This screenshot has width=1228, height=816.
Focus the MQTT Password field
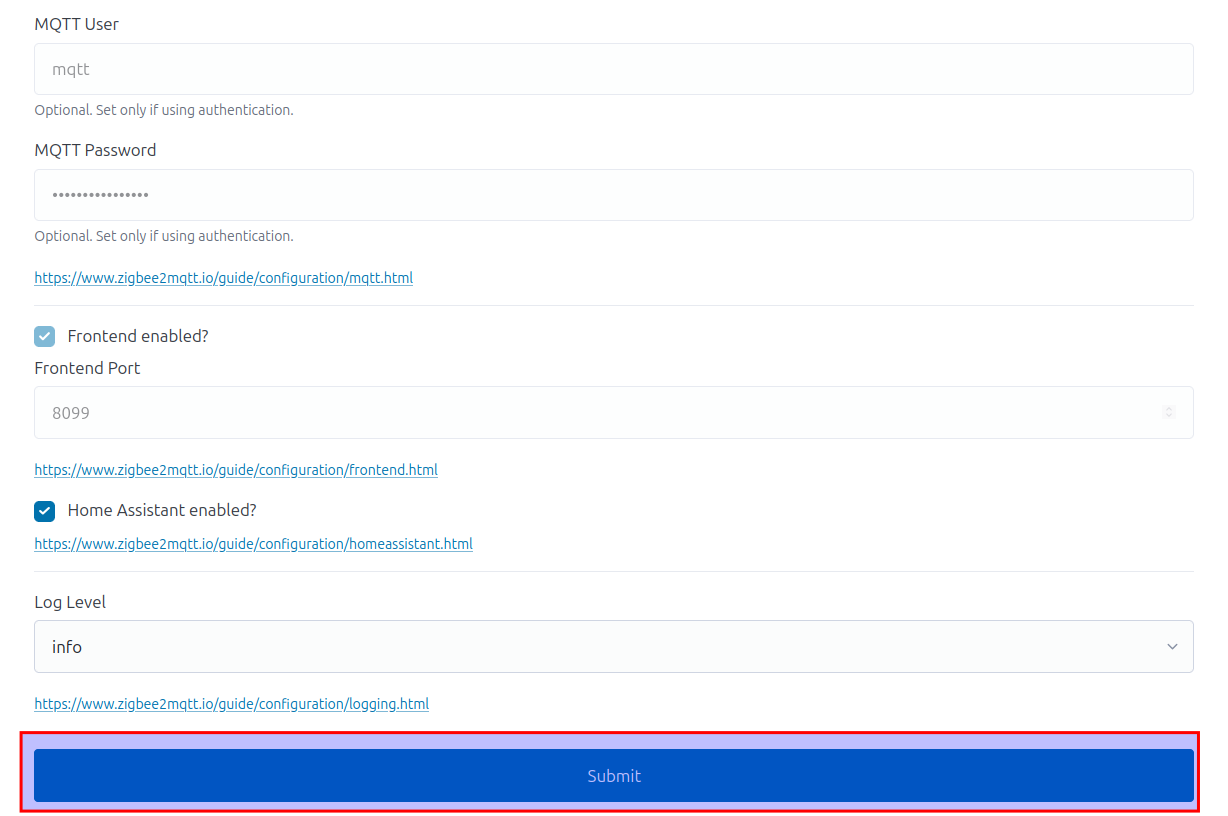pos(613,195)
